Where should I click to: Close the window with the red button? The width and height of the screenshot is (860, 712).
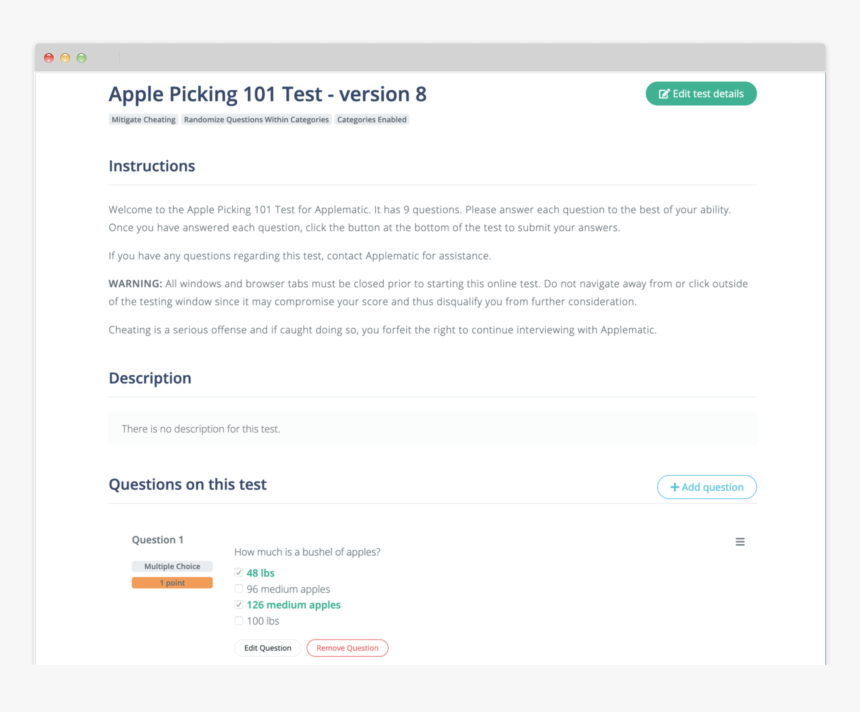coord(49,58)
